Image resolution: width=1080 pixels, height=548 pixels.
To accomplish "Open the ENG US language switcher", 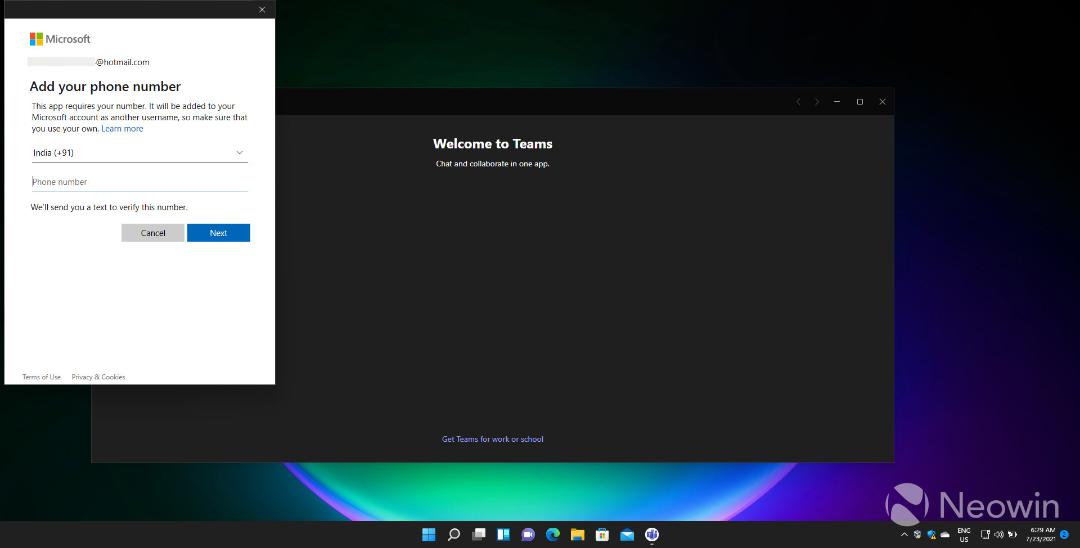I will pyautogui.click(x=964, y=535).
